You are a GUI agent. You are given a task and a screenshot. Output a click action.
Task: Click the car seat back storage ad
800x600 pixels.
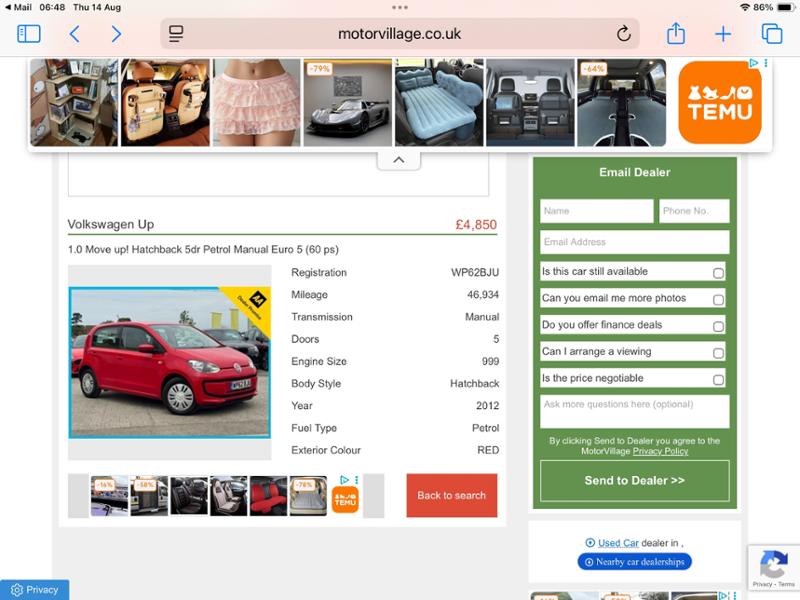pyautogui.click(x=530, y=103)
